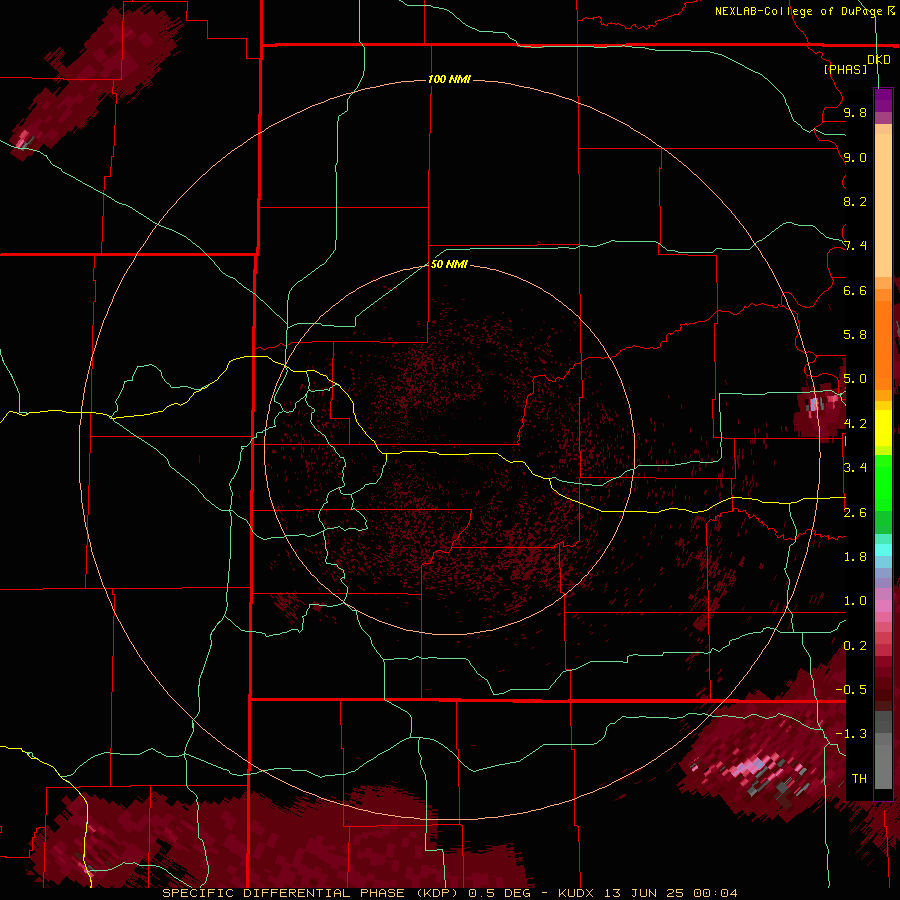The width and height of the screenshot is (900, 900).
Task: Click the 8.2 legend value
Action: click(855, 201)
